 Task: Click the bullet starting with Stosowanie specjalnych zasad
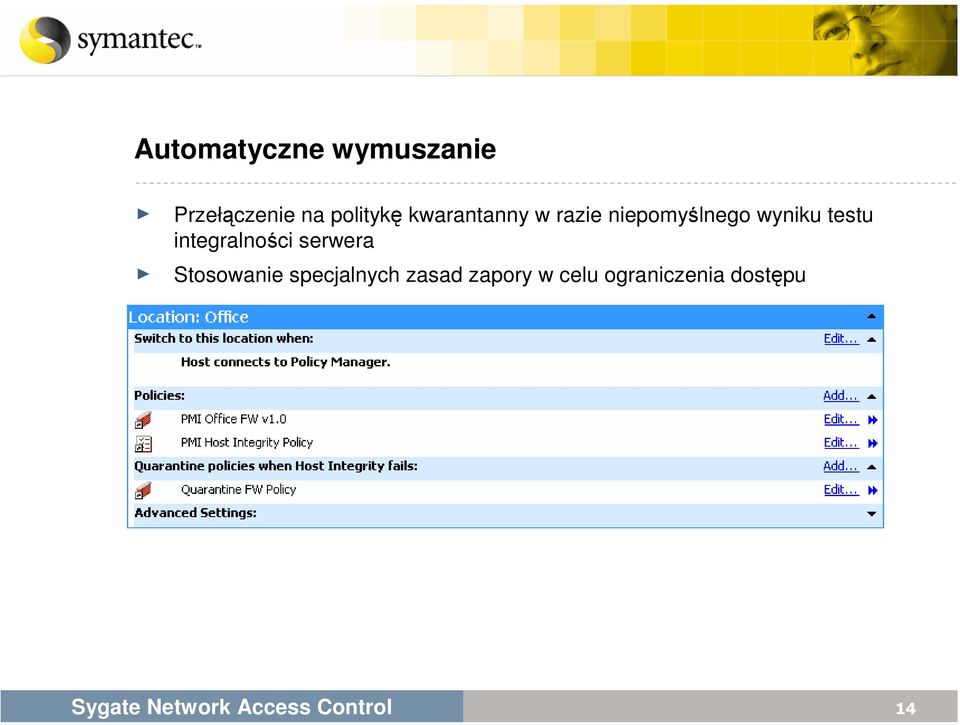[x=490, y=275]
